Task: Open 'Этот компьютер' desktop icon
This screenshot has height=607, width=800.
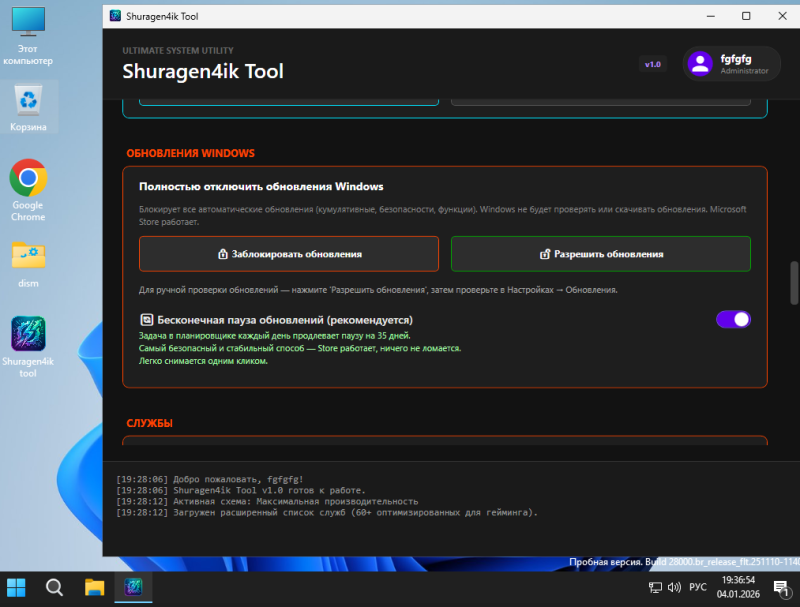Action: (x=28, y=22)
